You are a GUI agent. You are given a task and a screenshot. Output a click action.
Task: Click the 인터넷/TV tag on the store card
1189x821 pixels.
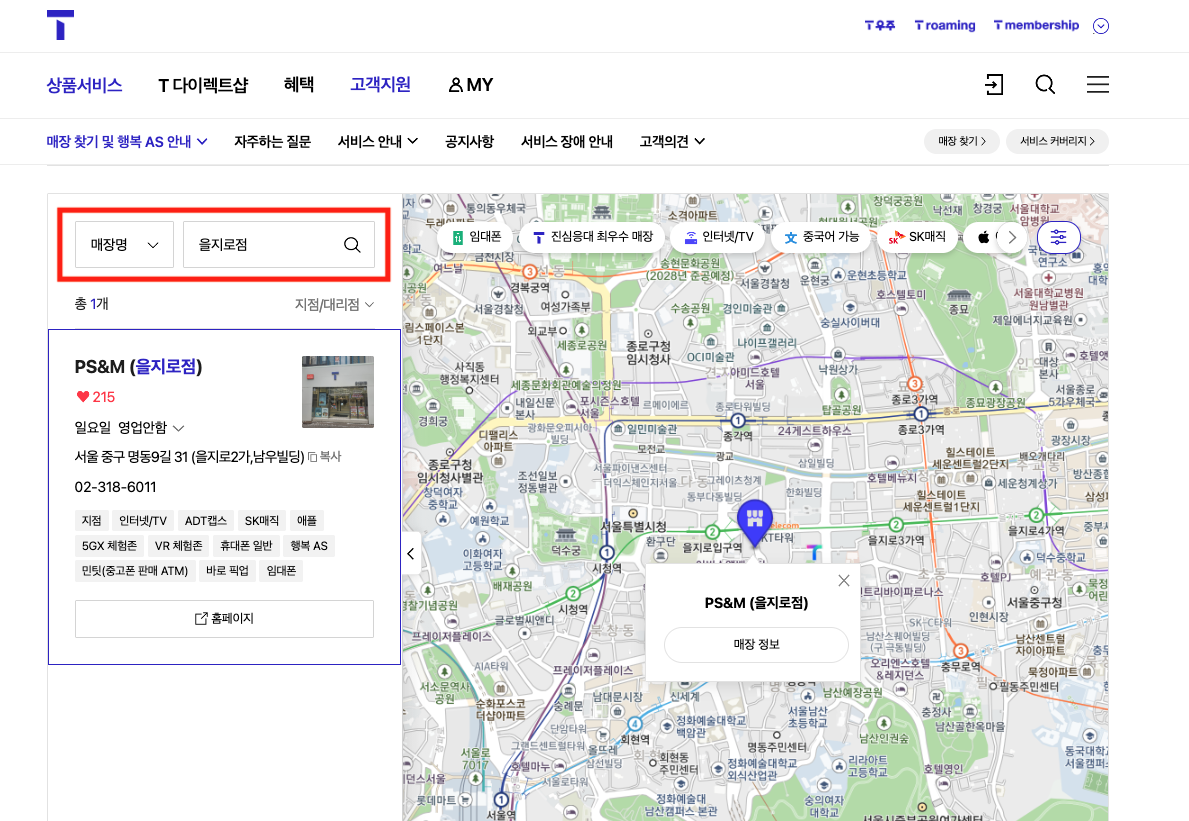point(143,521)
